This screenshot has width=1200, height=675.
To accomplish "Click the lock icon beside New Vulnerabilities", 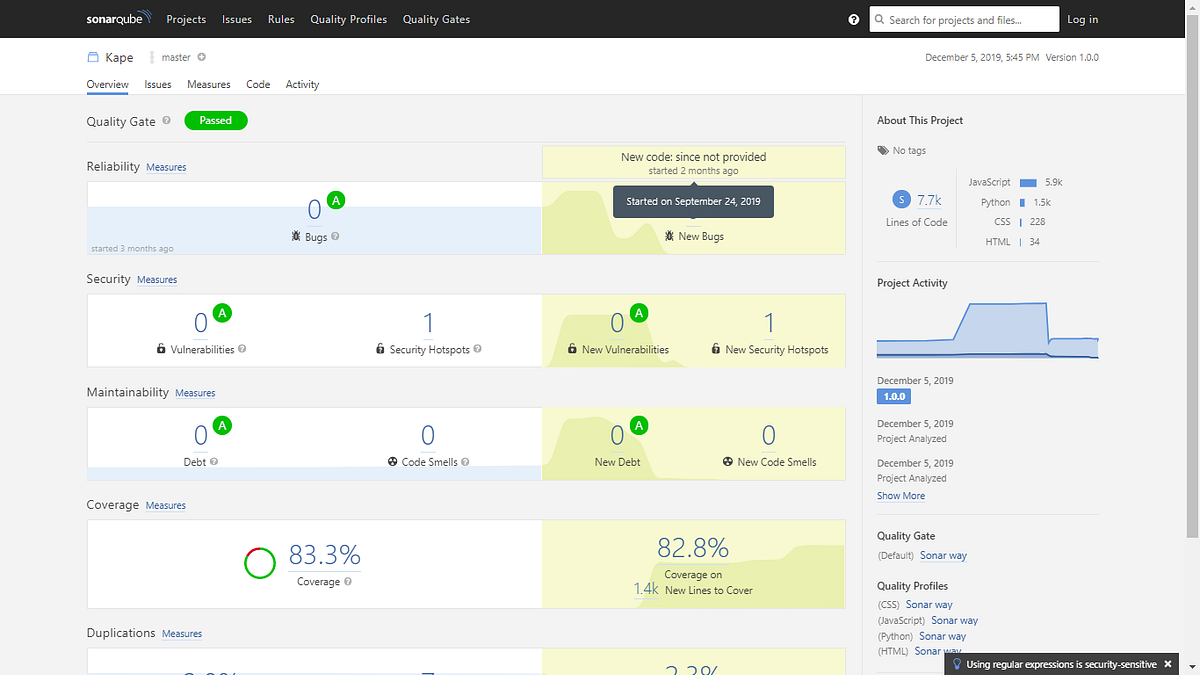I will click(x=572, y=350).
